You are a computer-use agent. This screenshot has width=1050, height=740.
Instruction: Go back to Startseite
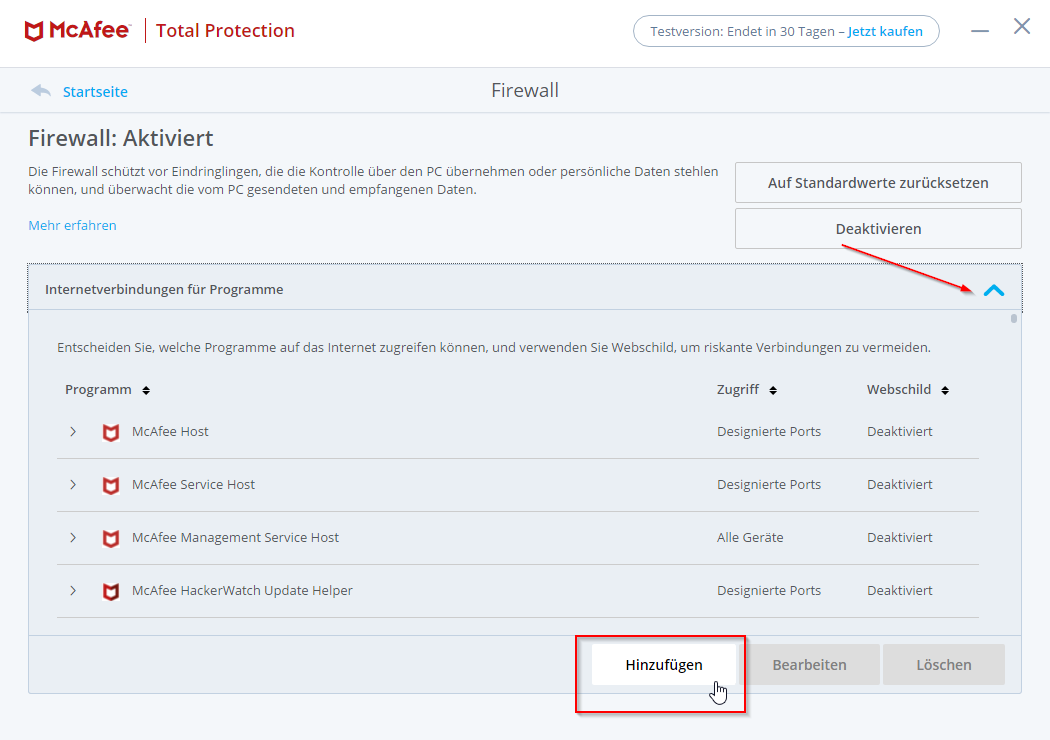(95, 92)
